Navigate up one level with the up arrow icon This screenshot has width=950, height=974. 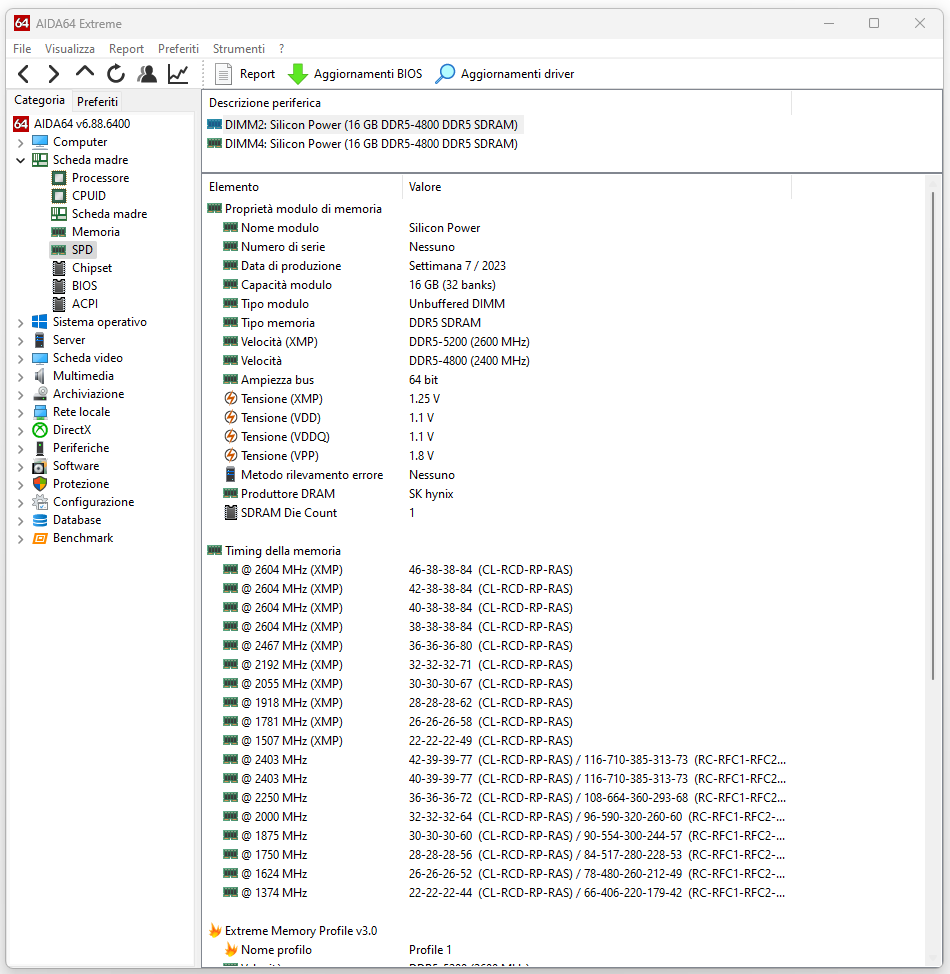coord(84,73)
